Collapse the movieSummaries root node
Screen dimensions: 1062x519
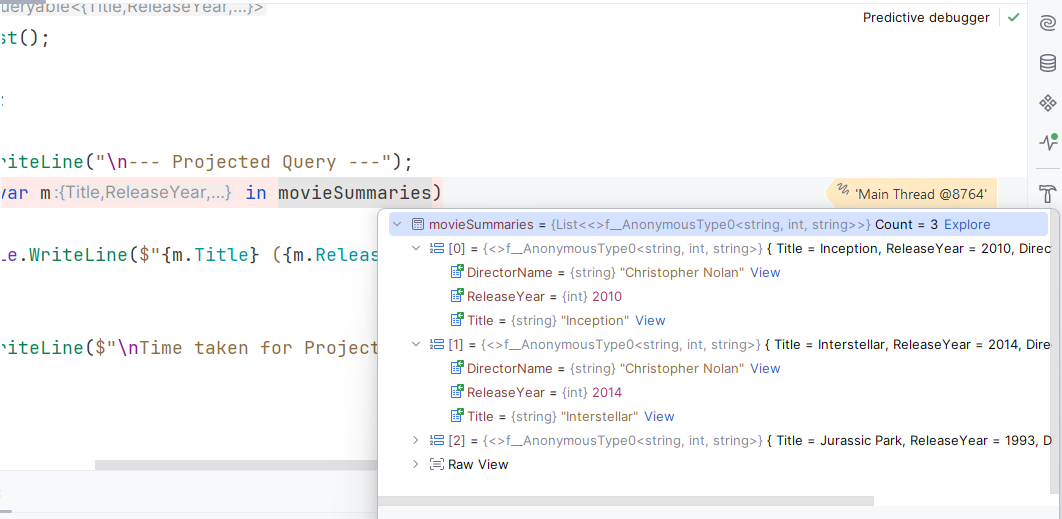click(398, 224)
